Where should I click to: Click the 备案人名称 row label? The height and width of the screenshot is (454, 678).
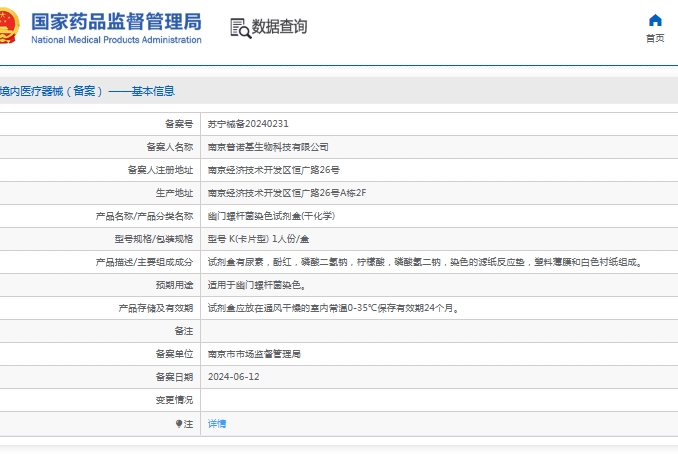coord(170,147)
